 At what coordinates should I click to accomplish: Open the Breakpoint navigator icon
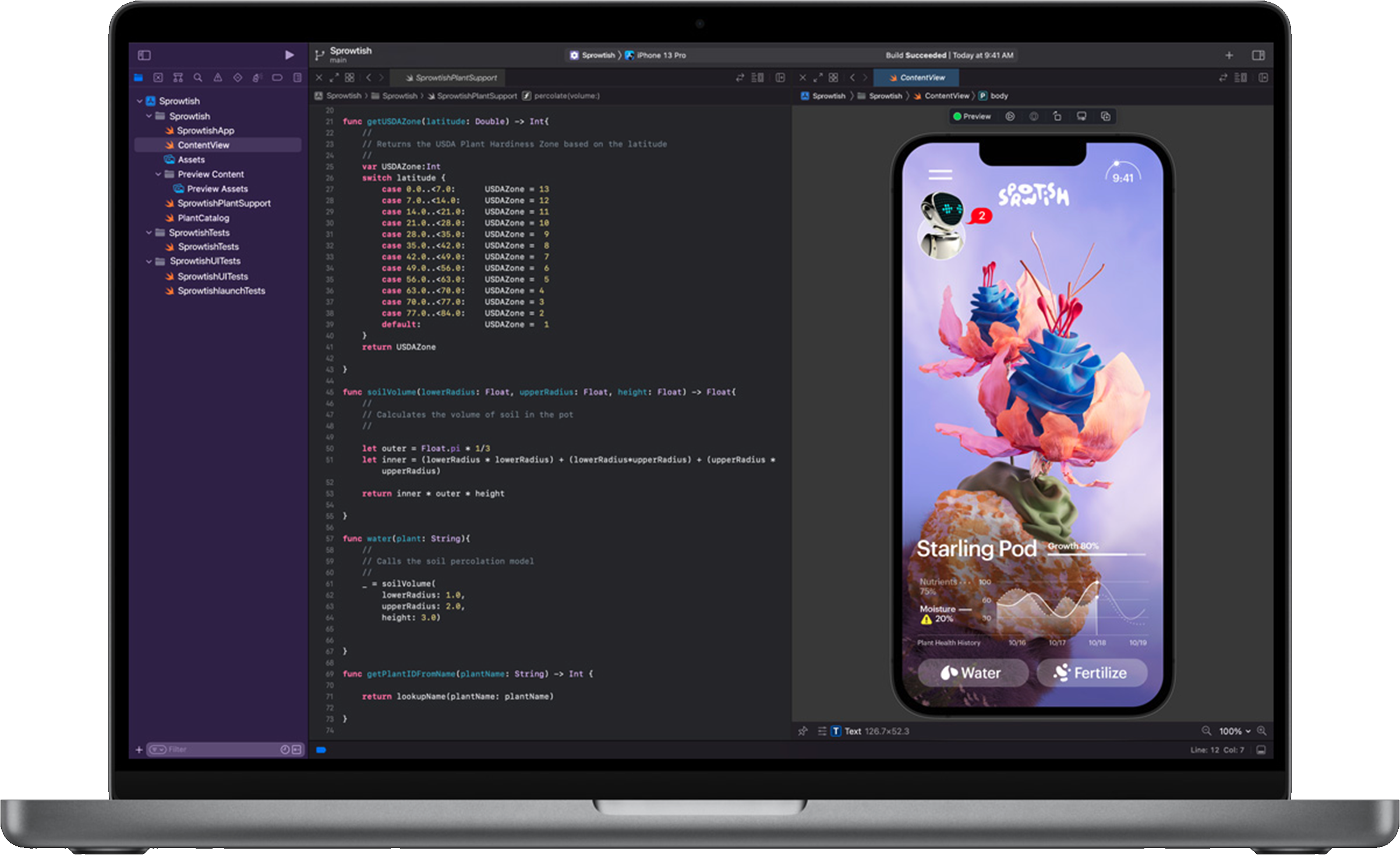point(277,77)
